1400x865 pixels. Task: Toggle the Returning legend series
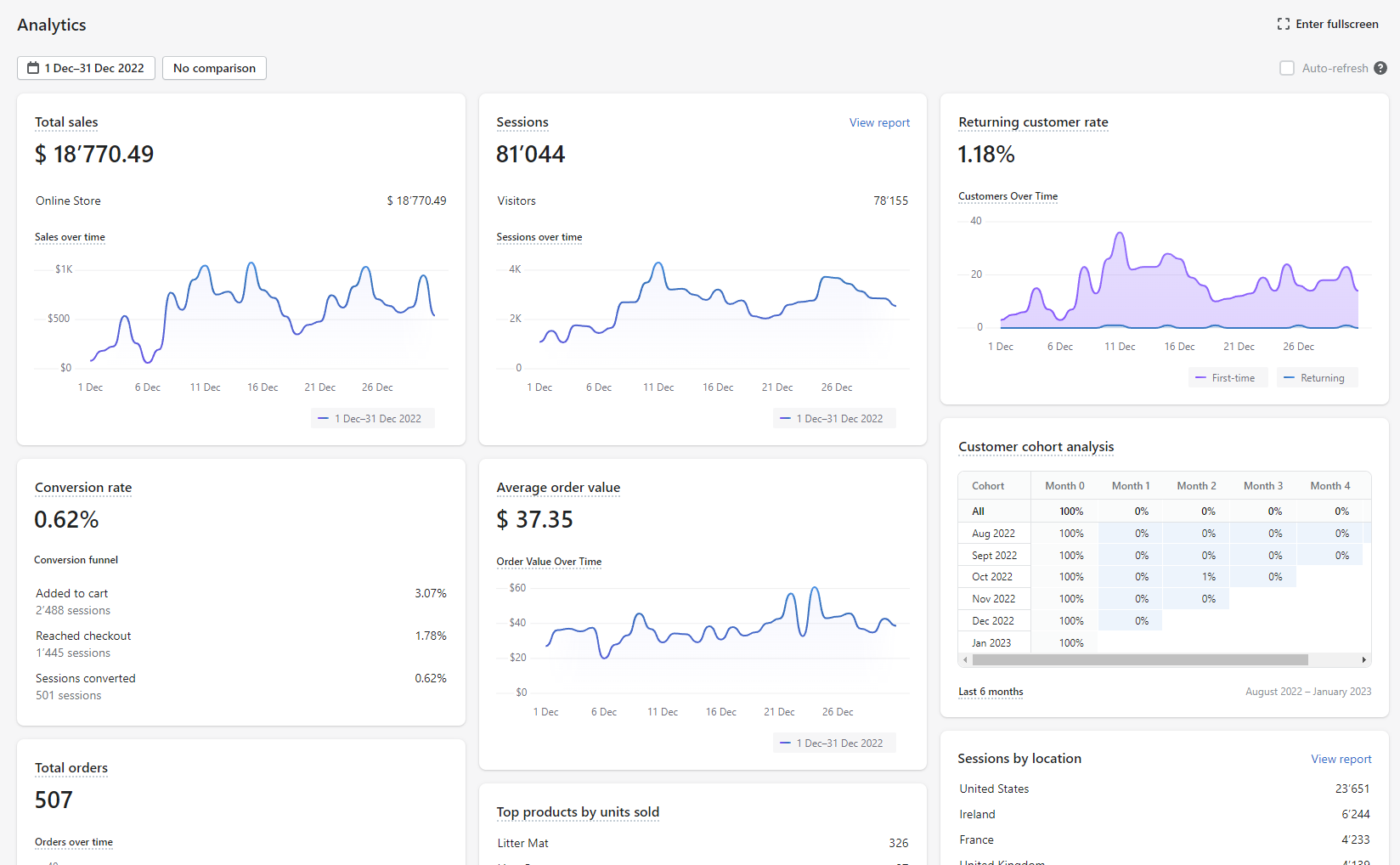tap(1316, 377)
